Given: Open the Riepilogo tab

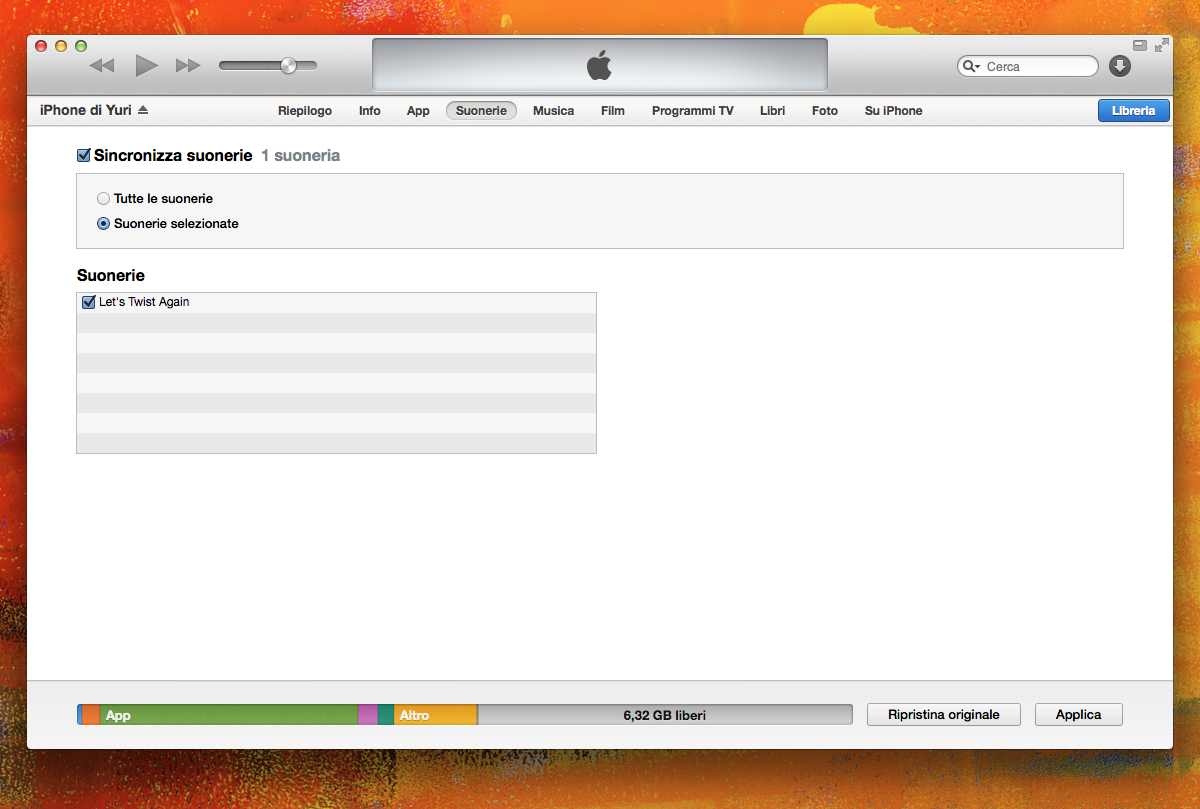Looking at the screenshot, I should coord(305,111).
